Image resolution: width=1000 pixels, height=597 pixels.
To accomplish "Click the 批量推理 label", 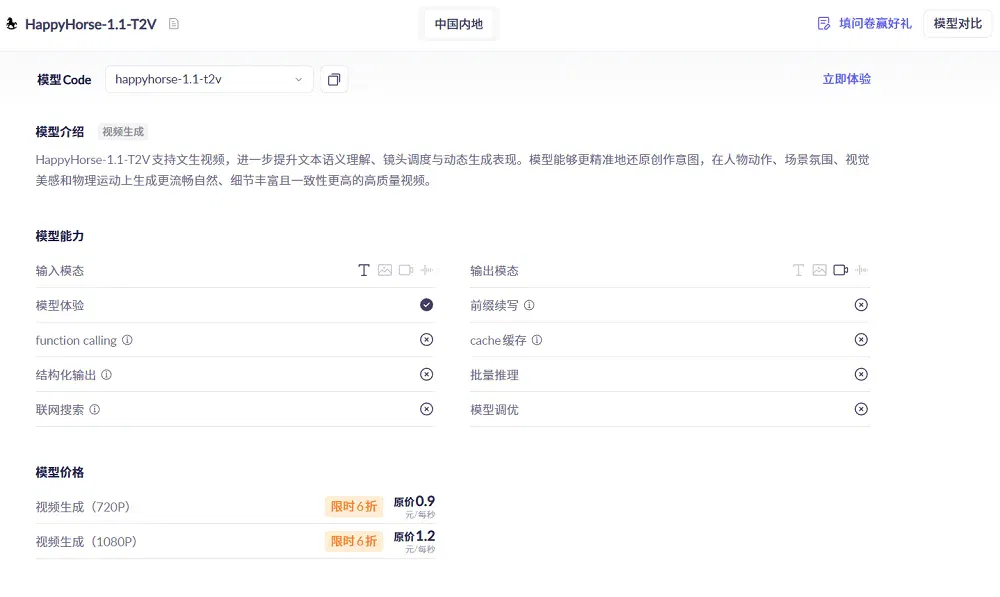I will coord(494,375).
